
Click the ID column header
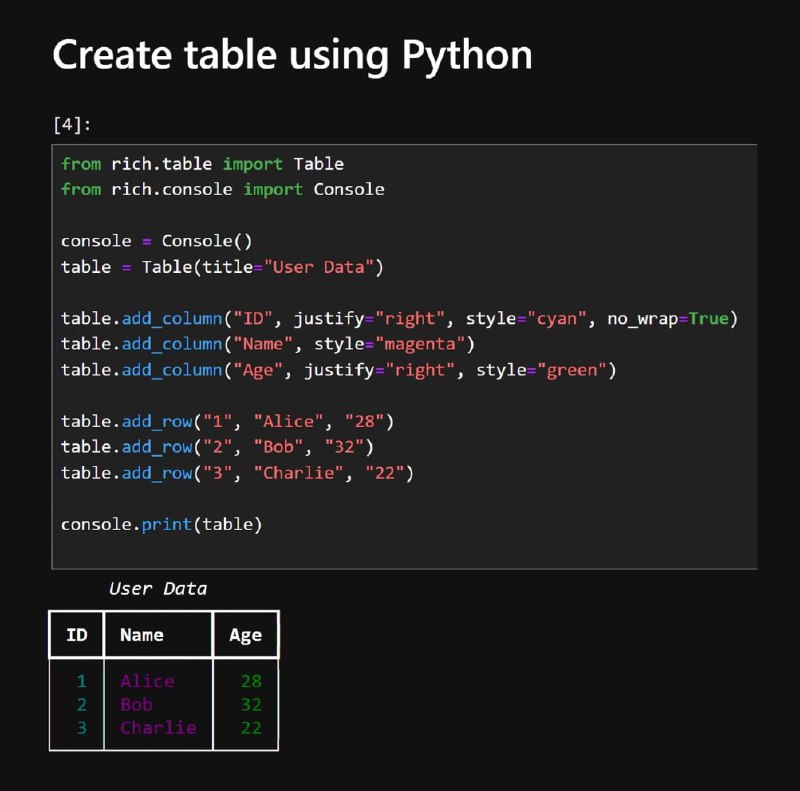click(77, 635)
